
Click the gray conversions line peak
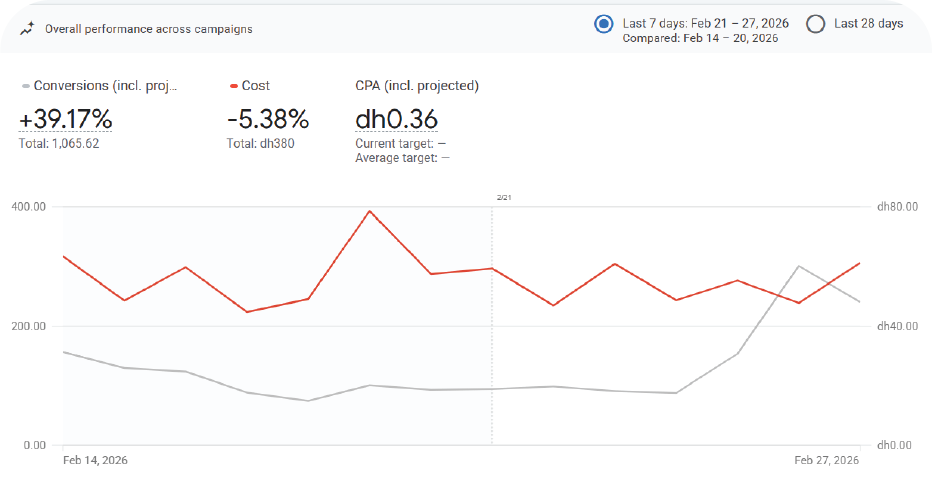(x=798, y=266)
